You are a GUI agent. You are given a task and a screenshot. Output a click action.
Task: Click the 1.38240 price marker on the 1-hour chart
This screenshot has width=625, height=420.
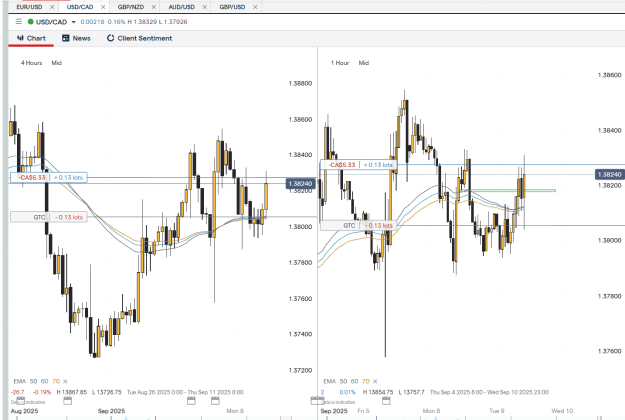pos(609,175)
